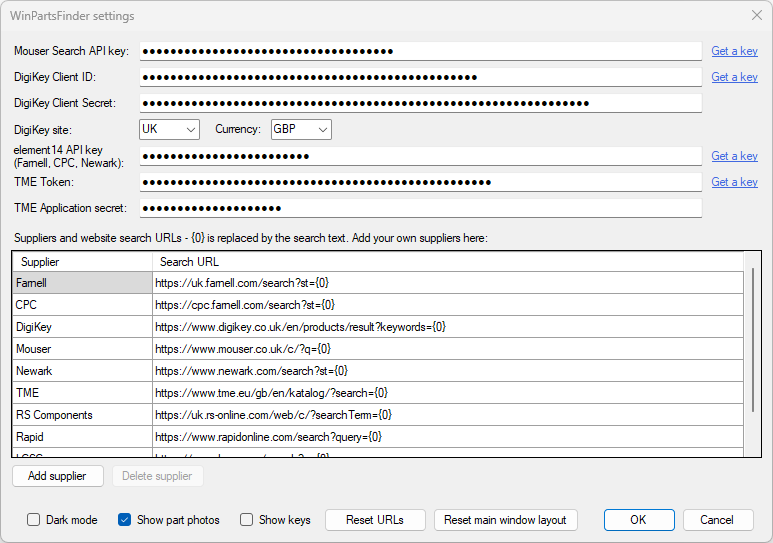Open the DigiKey site dropdown
The image size is (773, 543).
click(x=169, y=129)
